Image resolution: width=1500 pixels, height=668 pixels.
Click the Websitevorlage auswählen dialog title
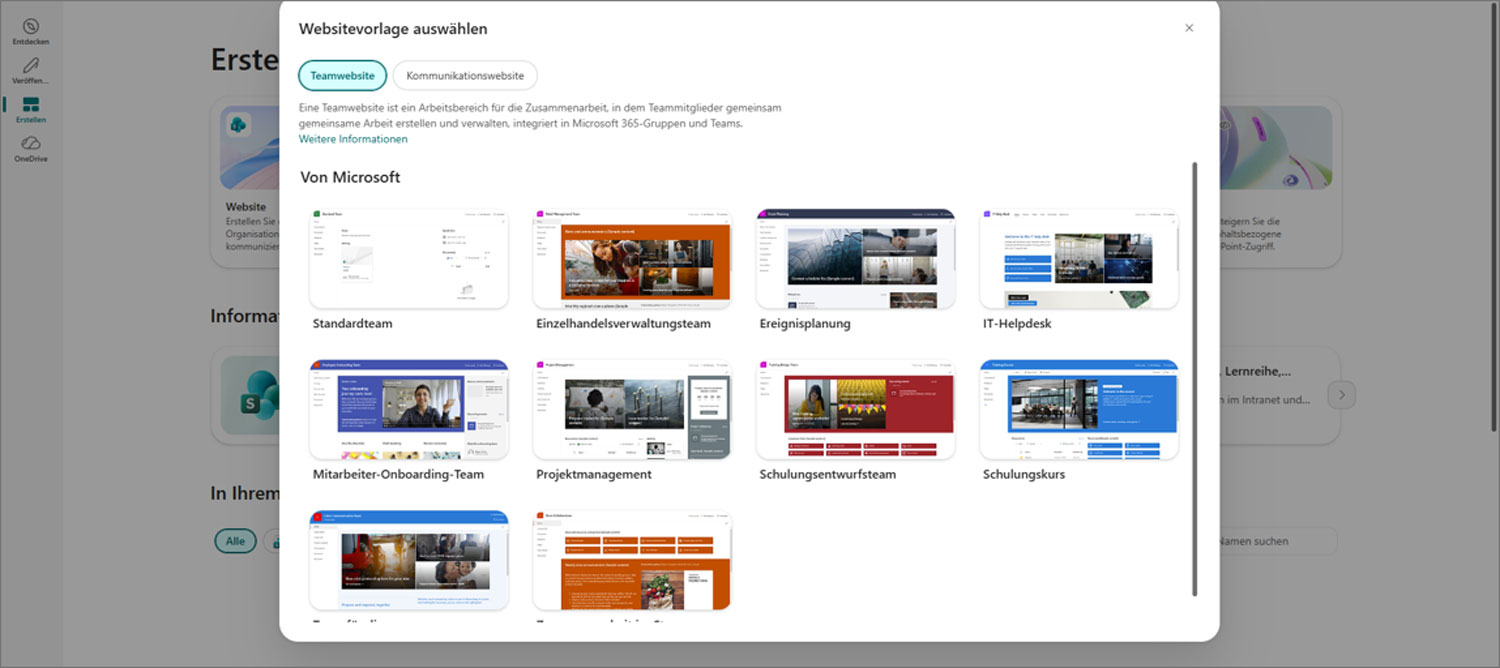click(x=393, y=29)
